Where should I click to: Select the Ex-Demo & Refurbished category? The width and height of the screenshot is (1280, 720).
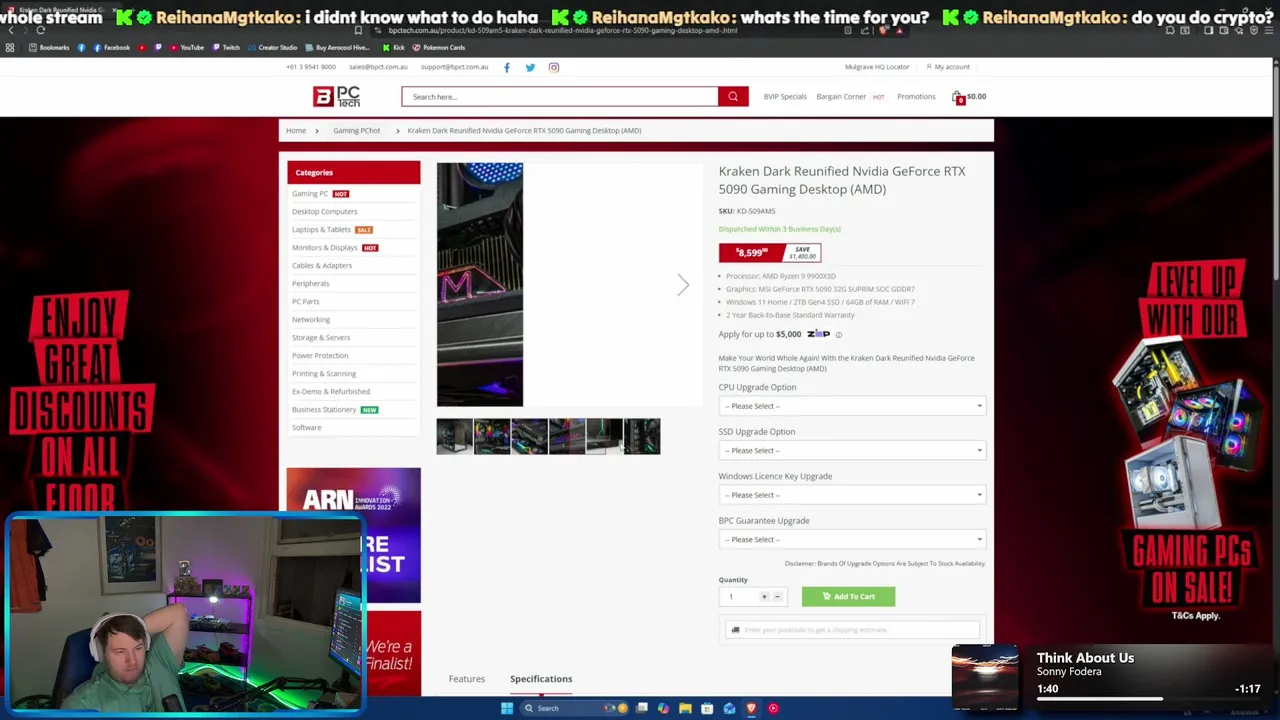(x=331, y=392)
